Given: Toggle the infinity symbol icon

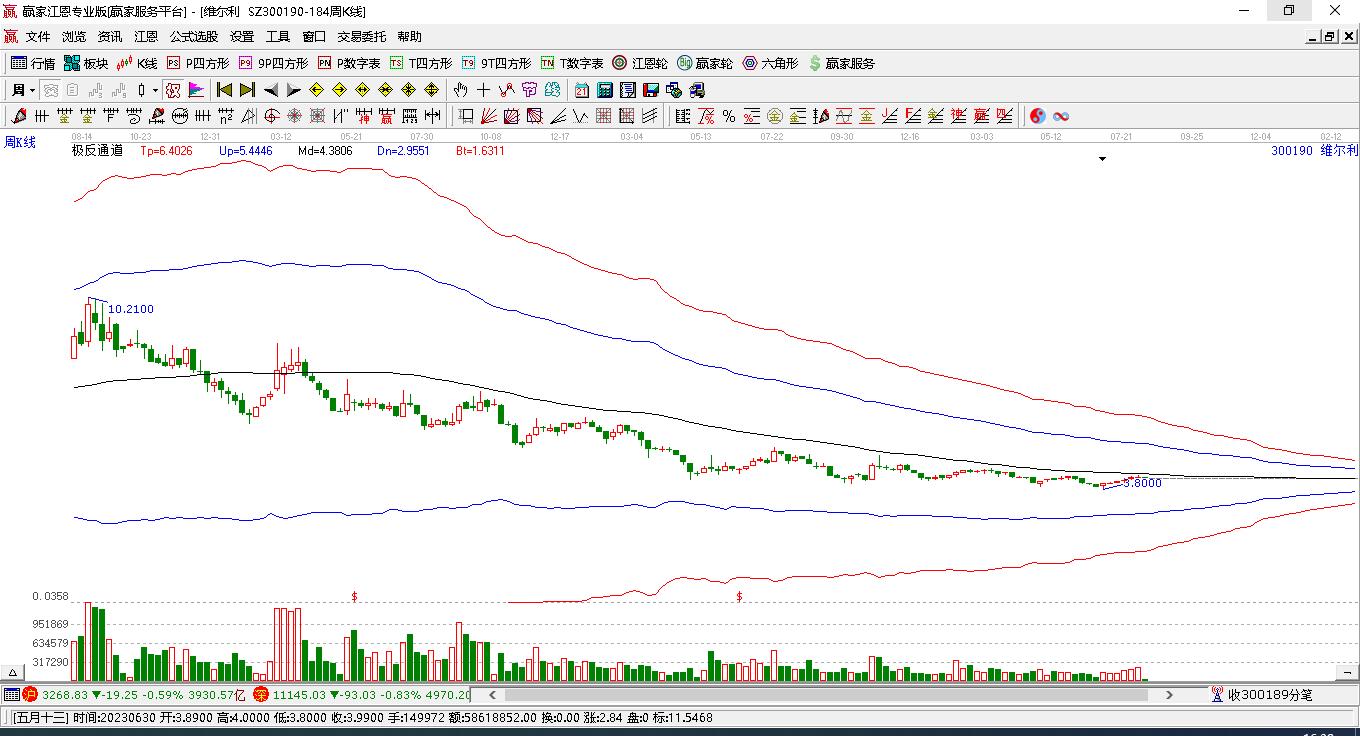Looking at the screenshot, I should click(x=1061, y=116).
